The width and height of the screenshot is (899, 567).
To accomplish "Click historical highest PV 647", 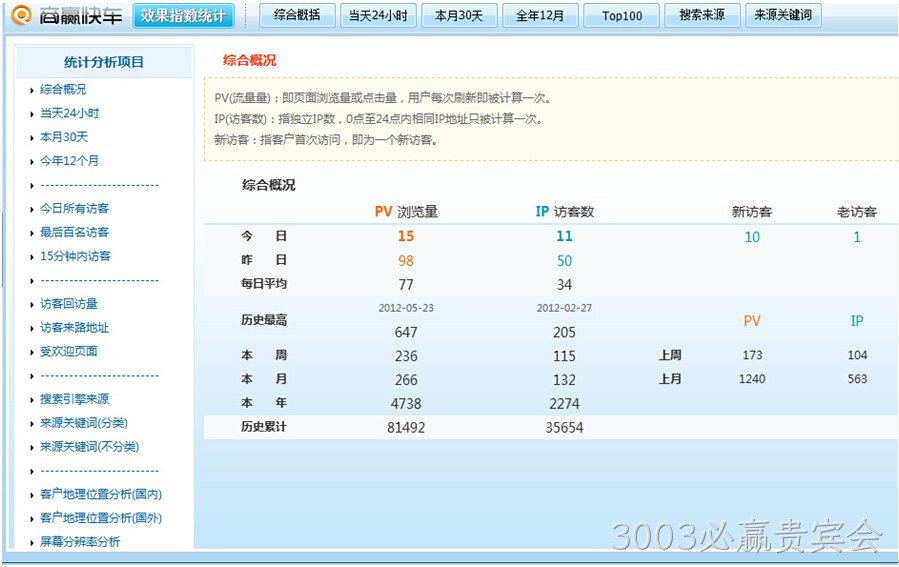I will 406,333.
